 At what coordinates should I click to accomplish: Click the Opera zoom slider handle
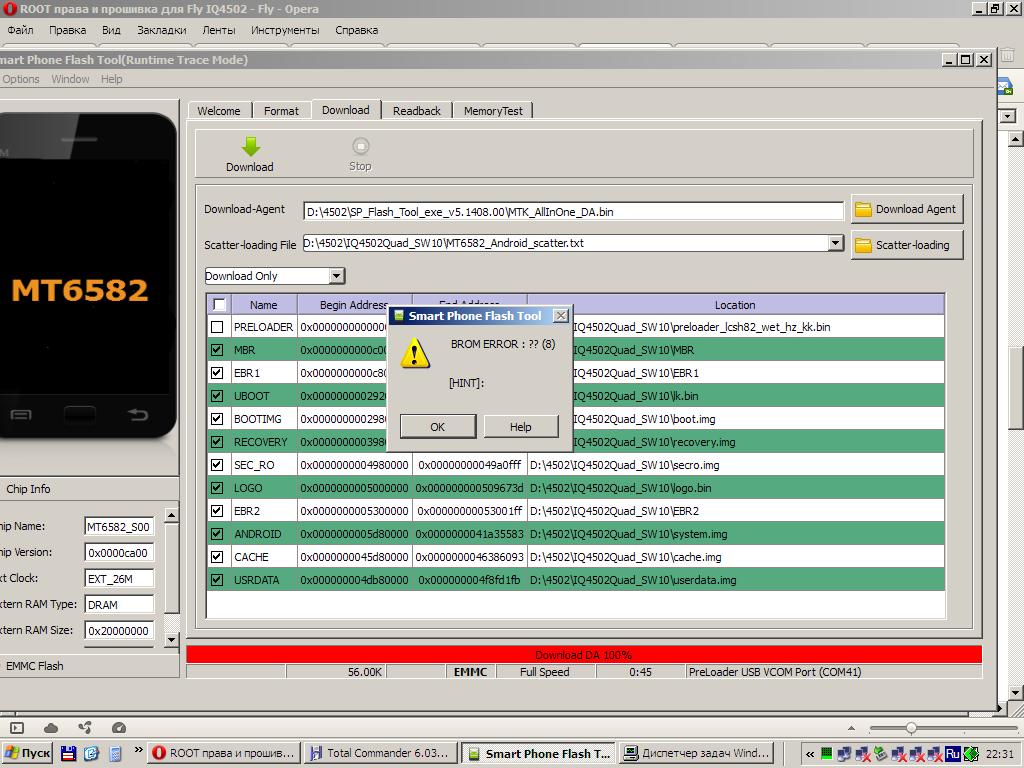pyautogui.click(x=911, y=728)
